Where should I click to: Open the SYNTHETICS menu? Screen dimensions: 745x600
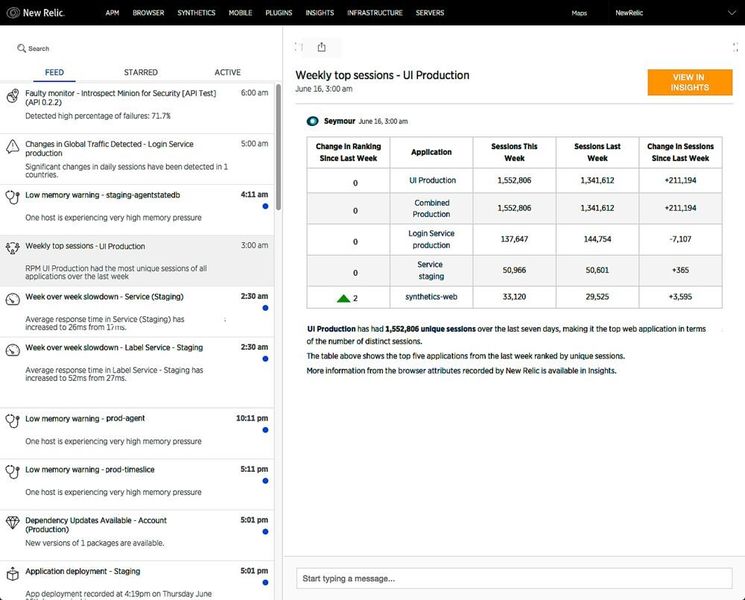pos(196,13)
